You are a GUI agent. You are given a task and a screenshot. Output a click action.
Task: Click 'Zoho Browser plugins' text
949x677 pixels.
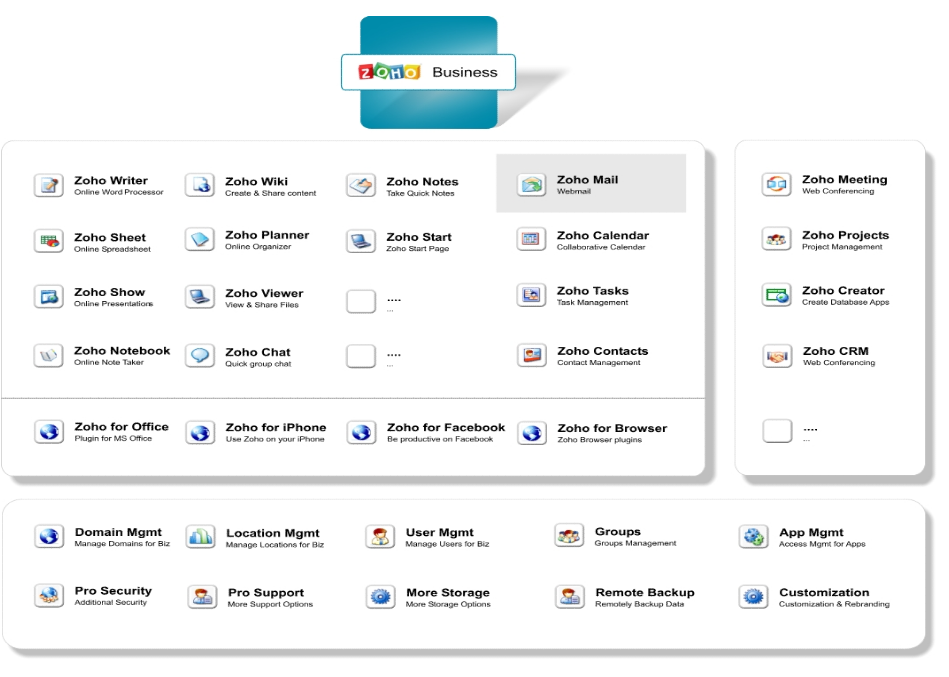pyautogui.click(x=600, y=440)
